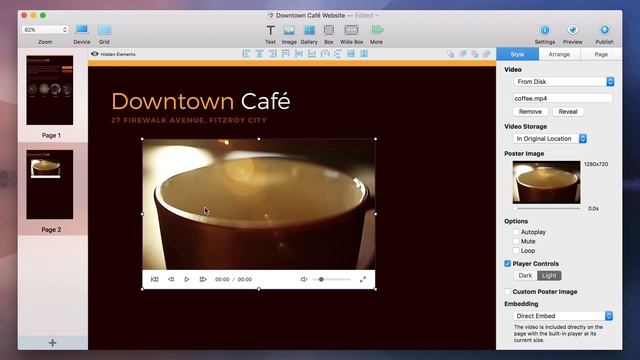Viewport: 640px width, 360px height.
Task: Align right edges icon
Action: click(x=272, y=54)
